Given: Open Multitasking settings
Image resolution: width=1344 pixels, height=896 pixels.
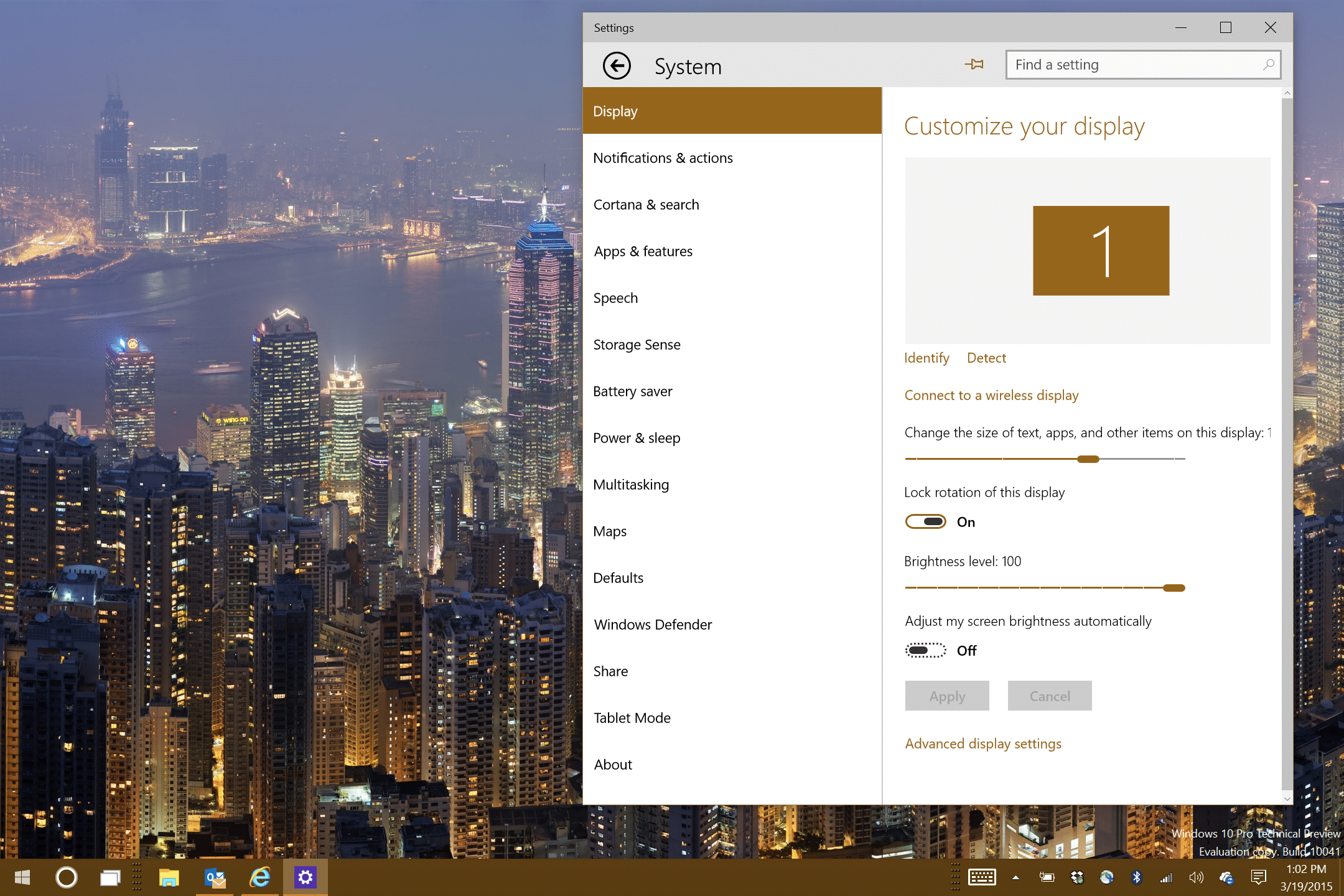Looking at the screenshot, I should coord(732,484).
